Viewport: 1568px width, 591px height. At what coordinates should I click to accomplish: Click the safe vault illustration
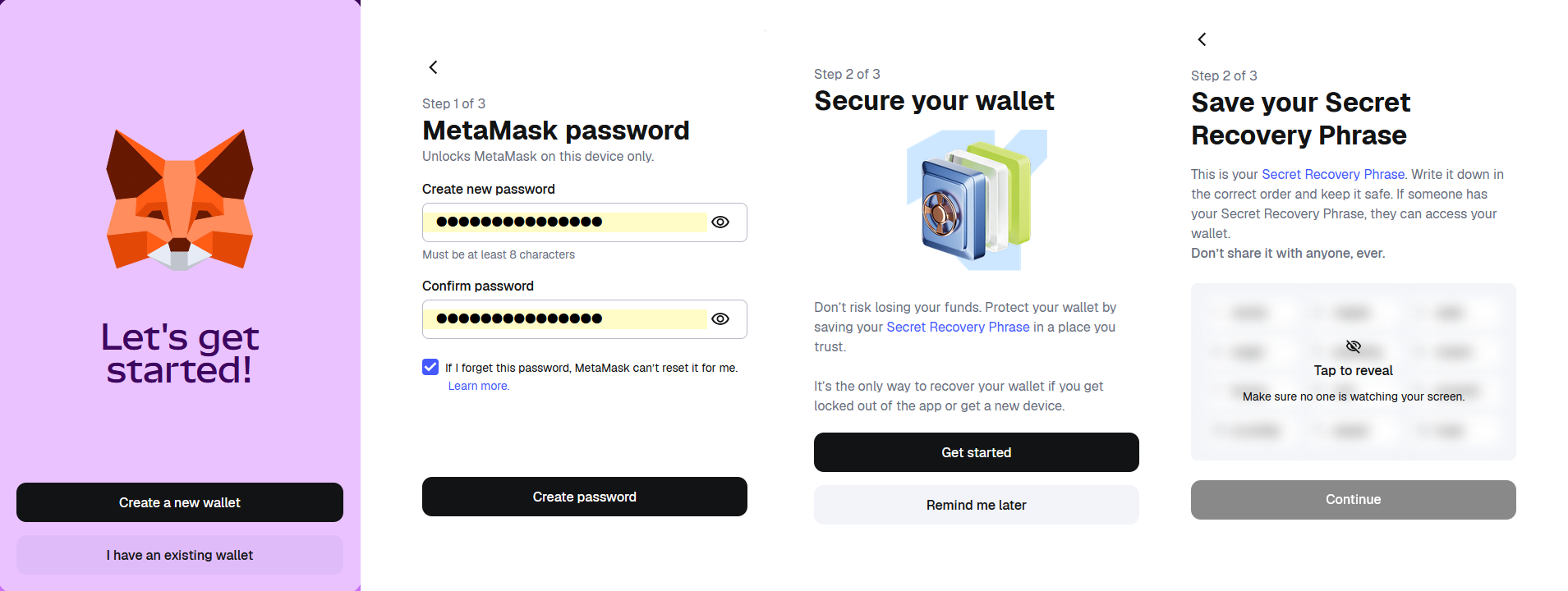tap(976, 200)
